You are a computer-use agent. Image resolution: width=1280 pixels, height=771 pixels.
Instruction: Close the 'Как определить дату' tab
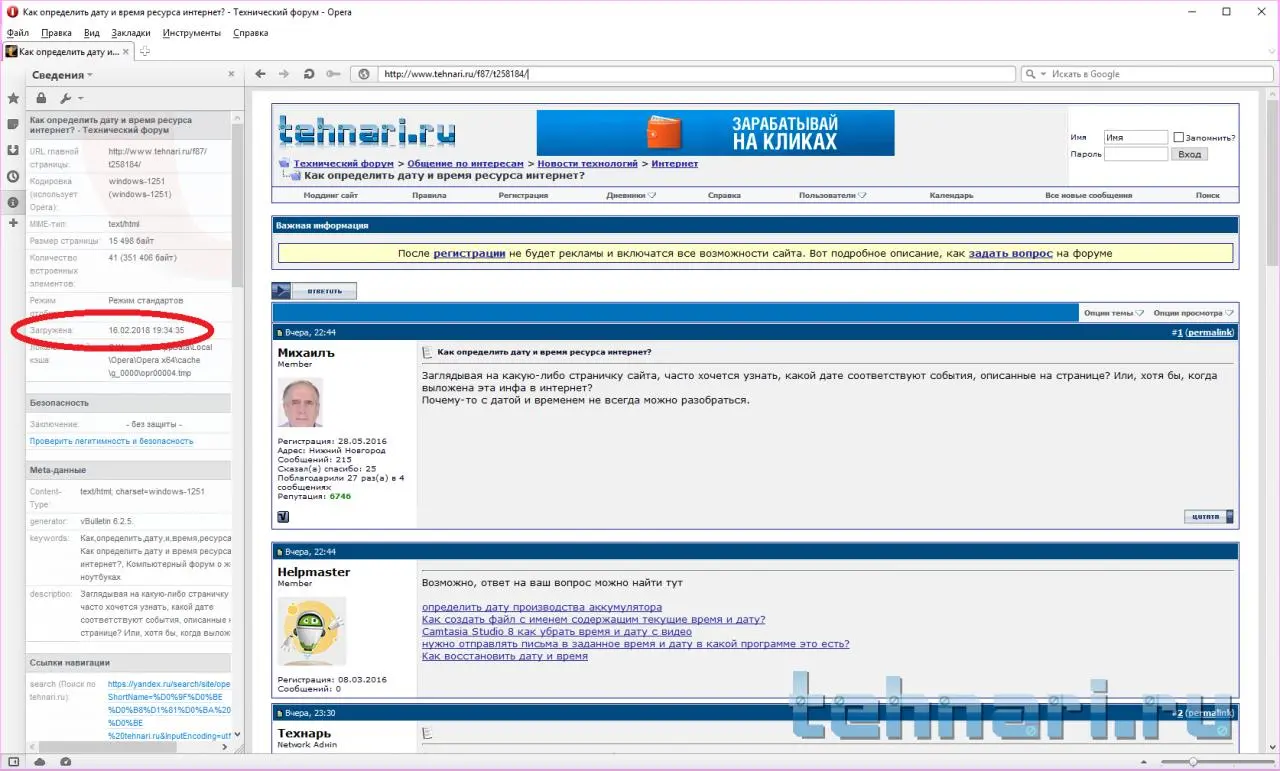click(x=127, y=51)
